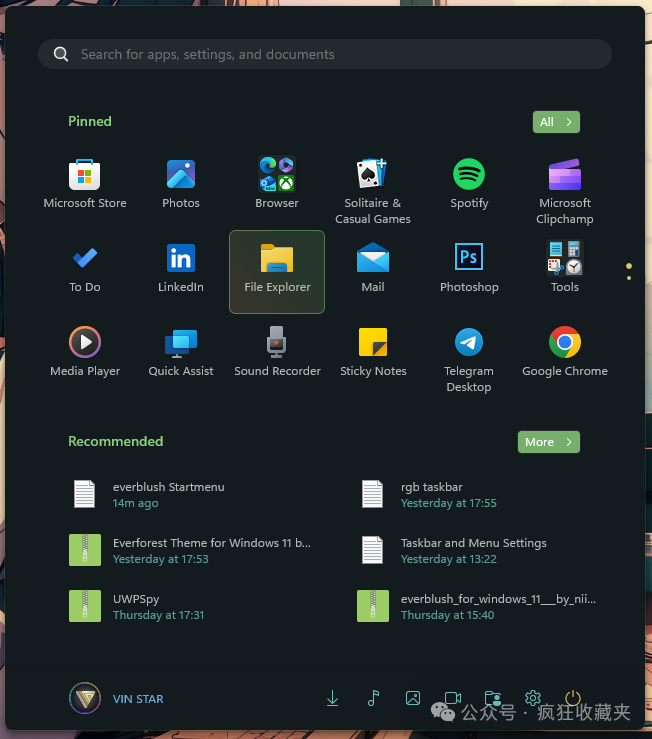Open Quick Assist
This screenshot has width=652, height=739.
click(181, 353)
